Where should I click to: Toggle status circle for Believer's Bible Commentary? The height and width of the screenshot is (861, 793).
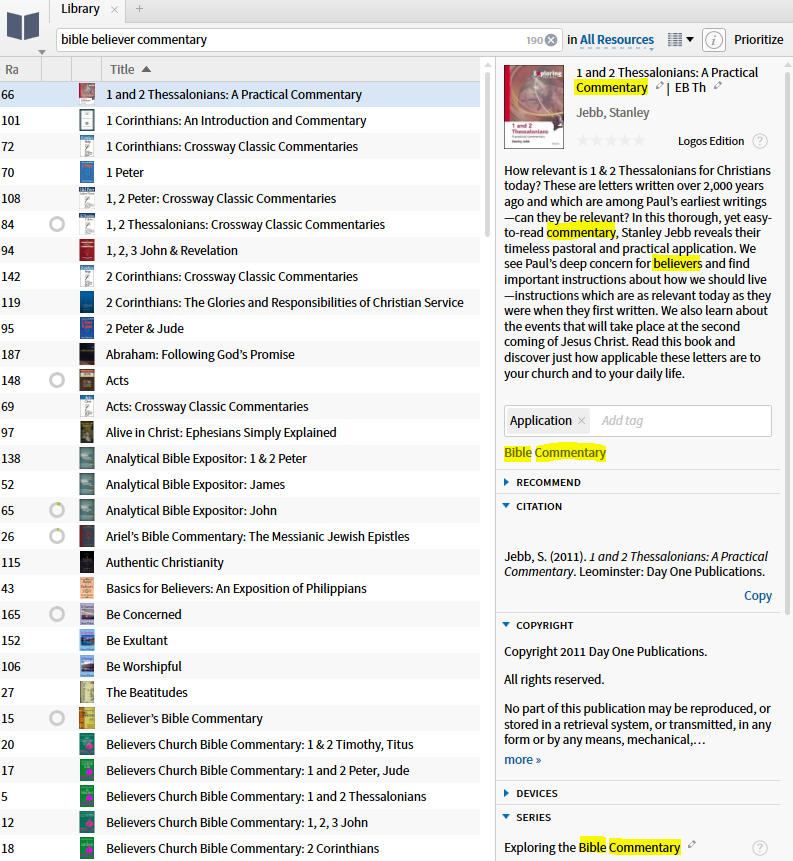[x=57, y=718]
